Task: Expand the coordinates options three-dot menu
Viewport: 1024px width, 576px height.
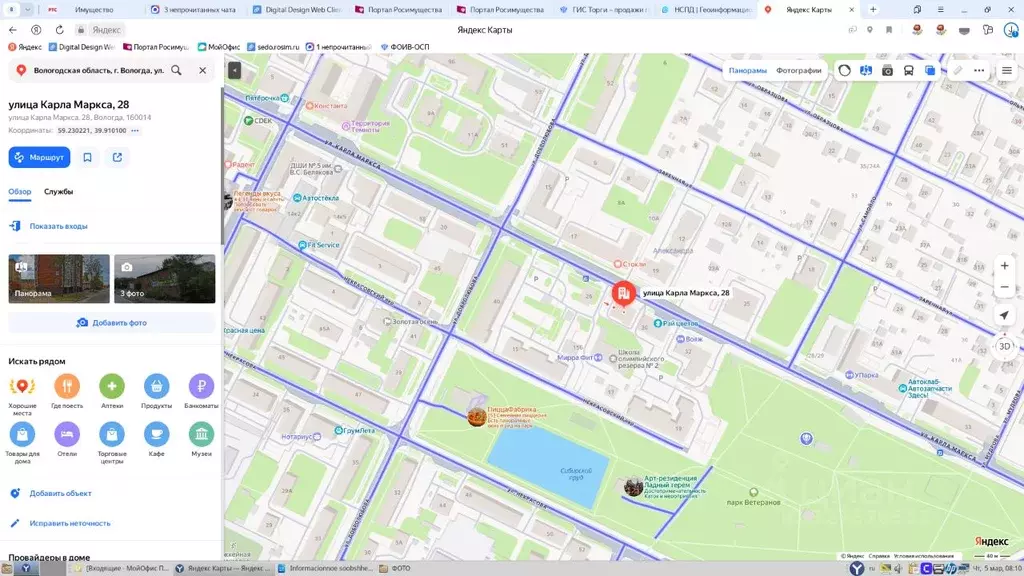Action: tap(135, 131)
